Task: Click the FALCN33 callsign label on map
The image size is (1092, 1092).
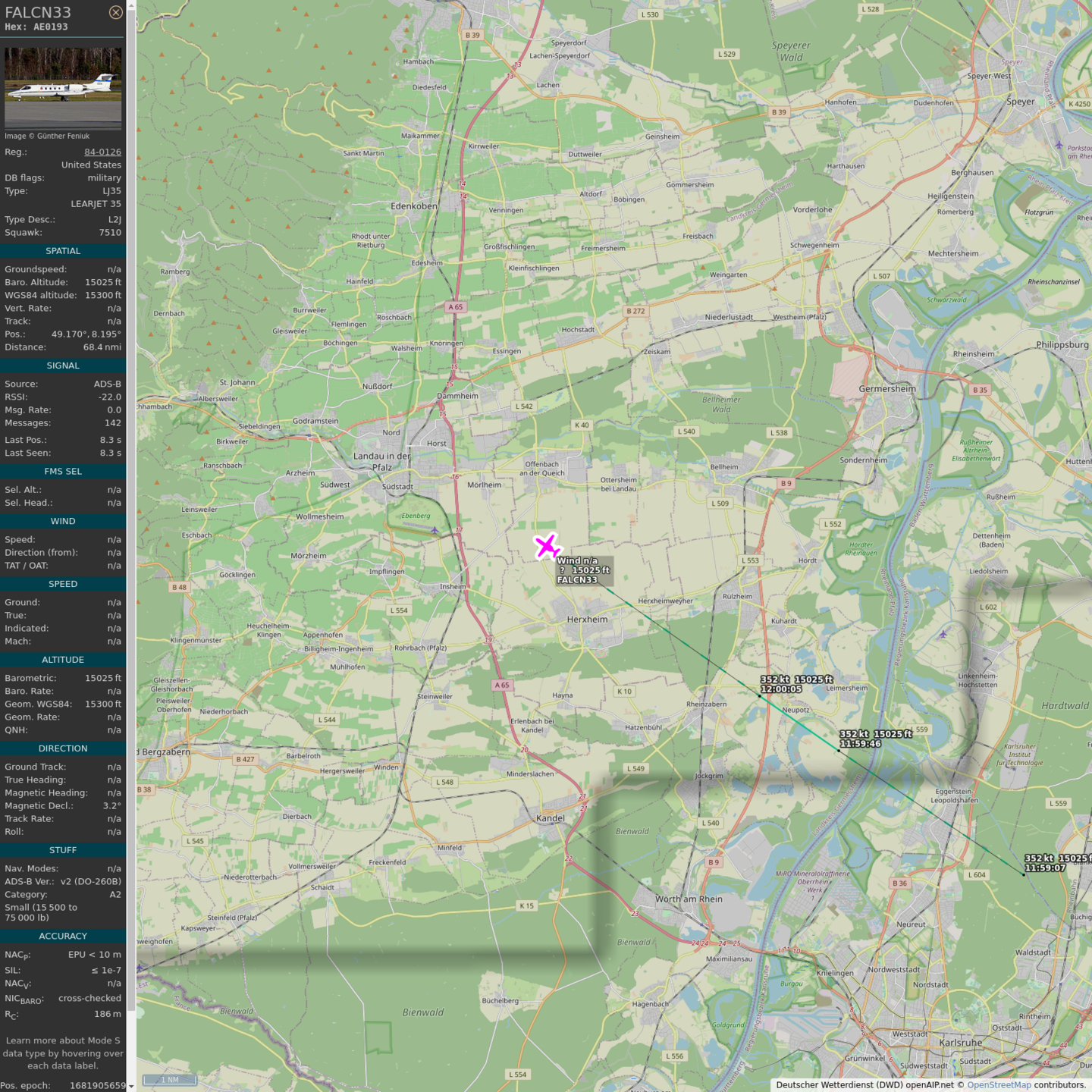Action: [577, 580]
